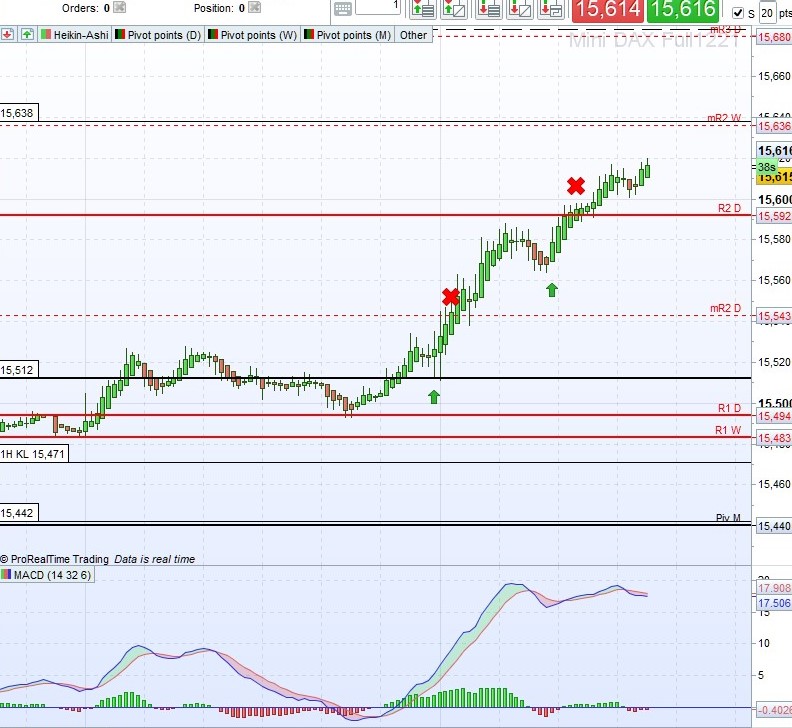Open the Other tab on indicator bar
Viewport: 792px width, 728px height.
(413, 35)
